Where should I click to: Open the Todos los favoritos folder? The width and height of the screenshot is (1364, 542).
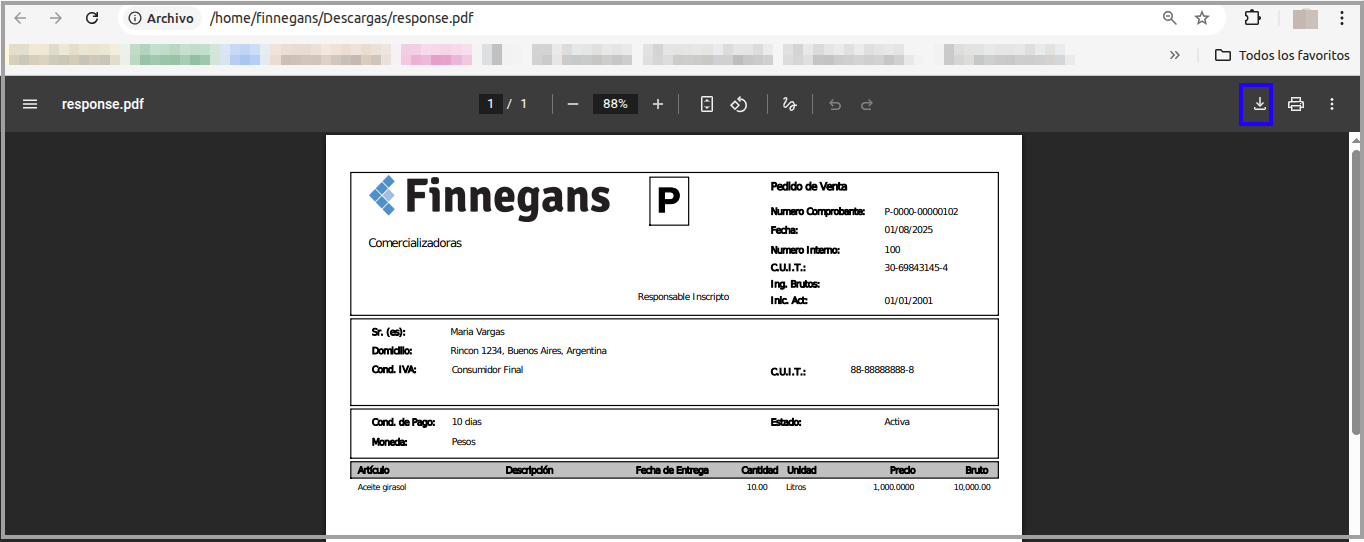(1282, 55)
